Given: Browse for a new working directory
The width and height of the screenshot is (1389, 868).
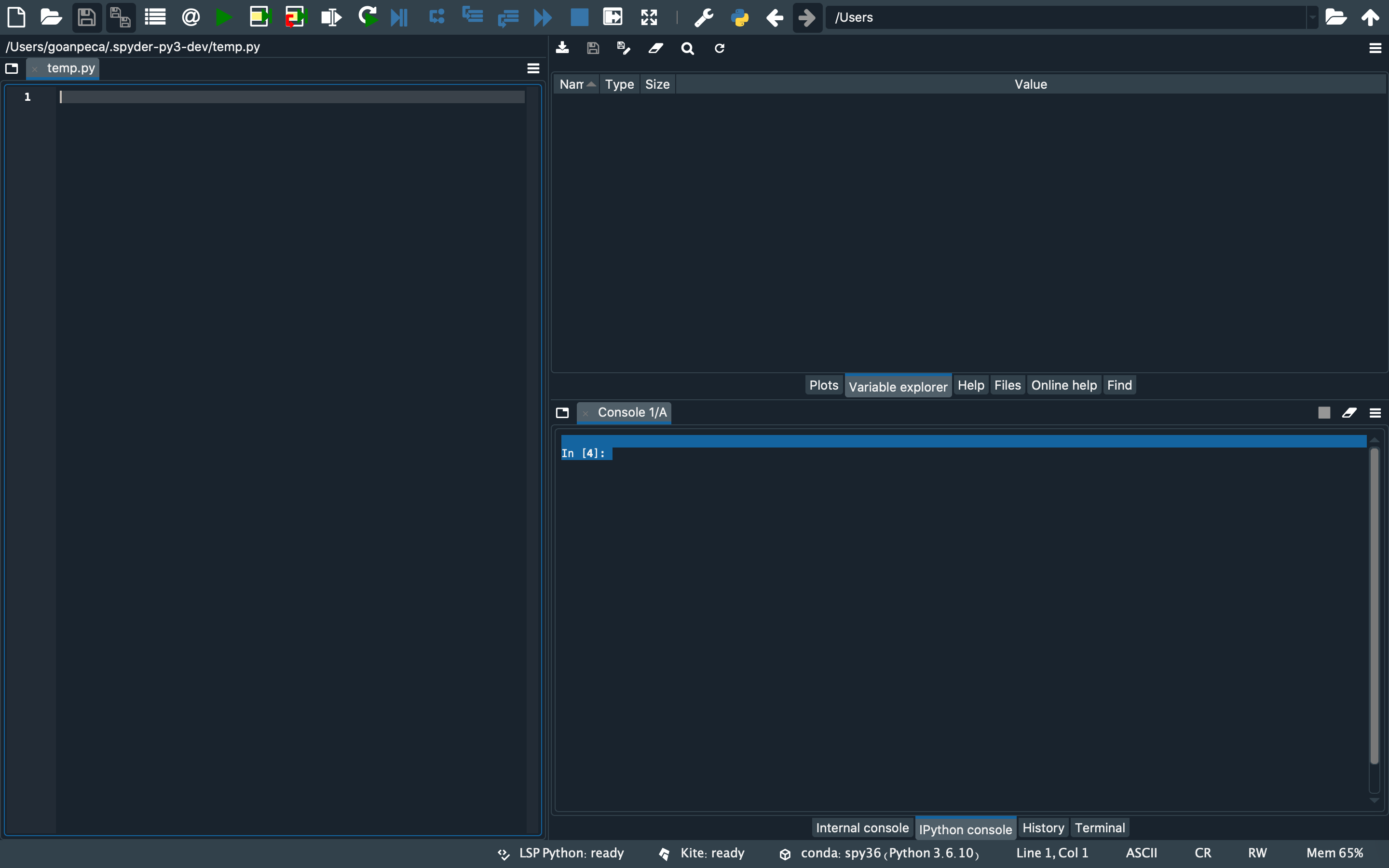Looking at the screenshot, I should click(1336, 17).
